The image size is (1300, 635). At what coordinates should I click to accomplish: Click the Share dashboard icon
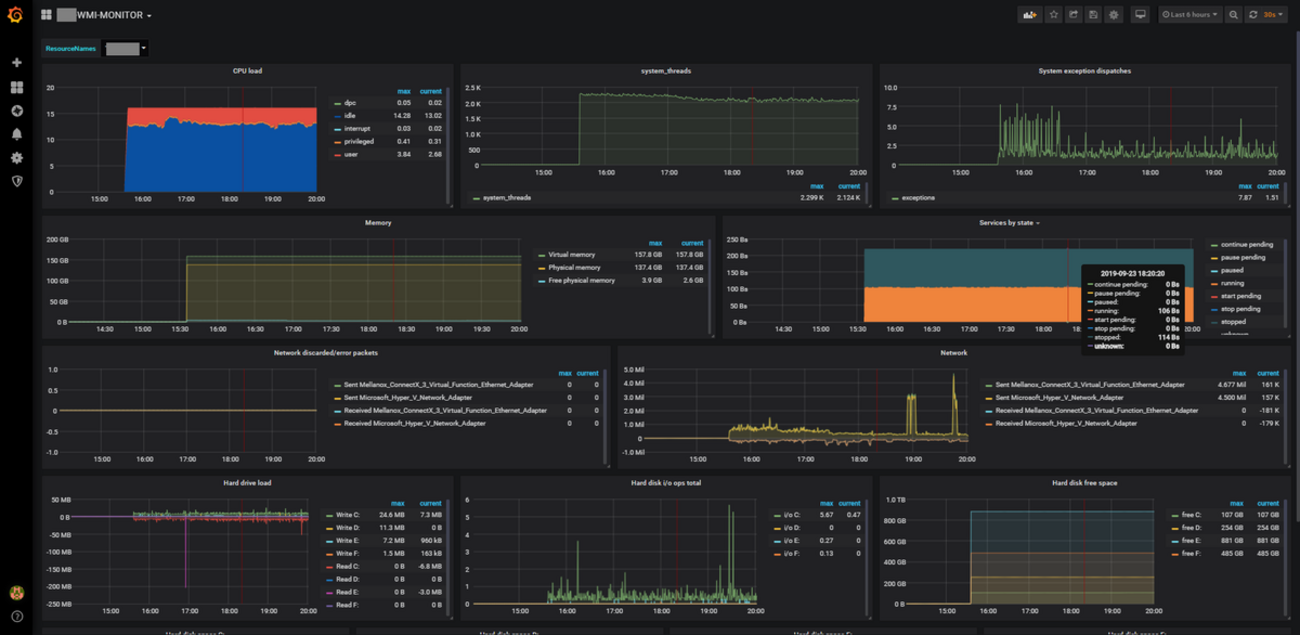pos(1073,15)
